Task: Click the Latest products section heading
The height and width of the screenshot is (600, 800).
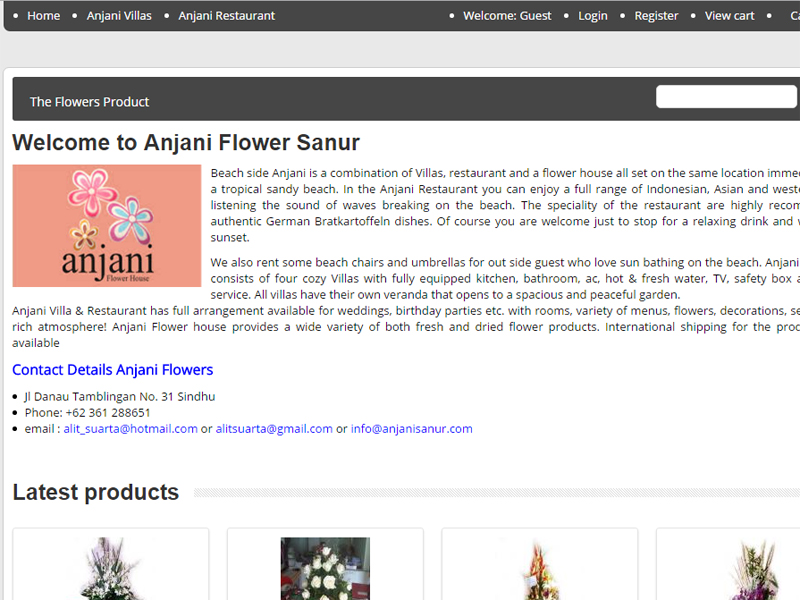Action: tap(95, 492)
